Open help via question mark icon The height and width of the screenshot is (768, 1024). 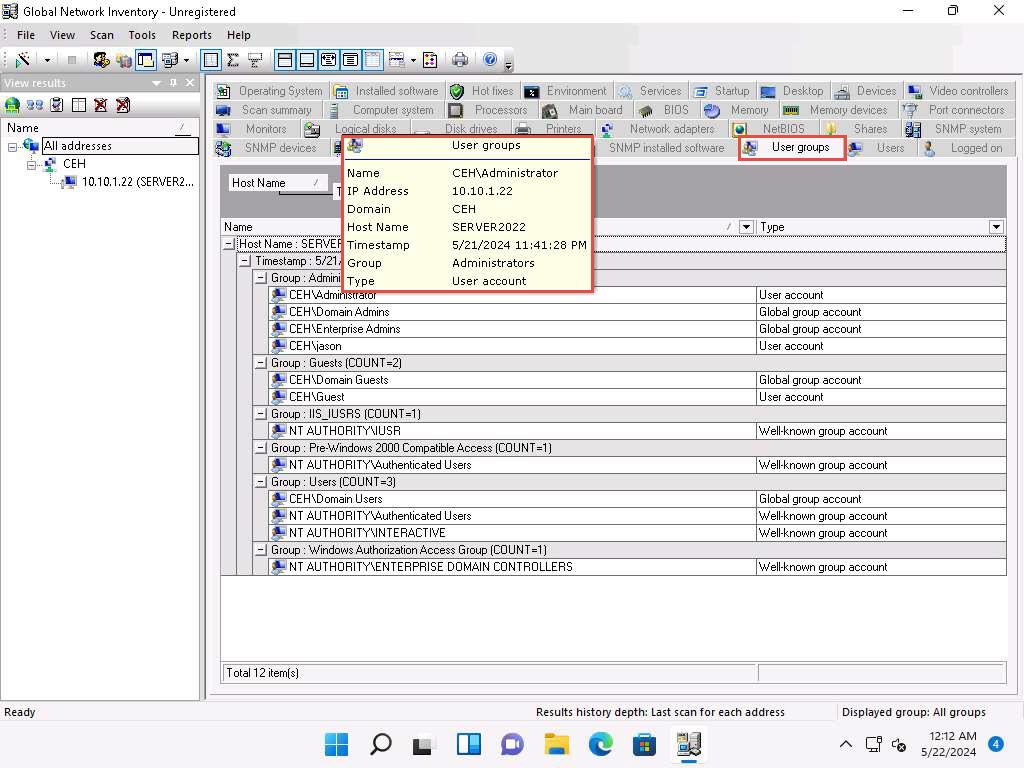(490, 60)
